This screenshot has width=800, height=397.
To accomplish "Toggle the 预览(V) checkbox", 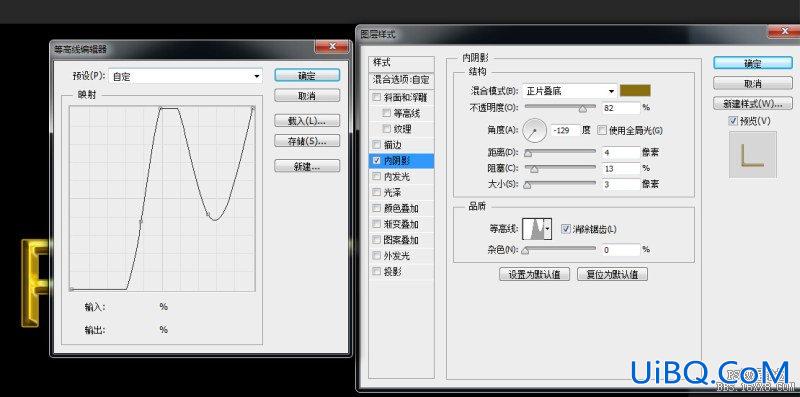I will pyautogui.click(x=733, y=121).
